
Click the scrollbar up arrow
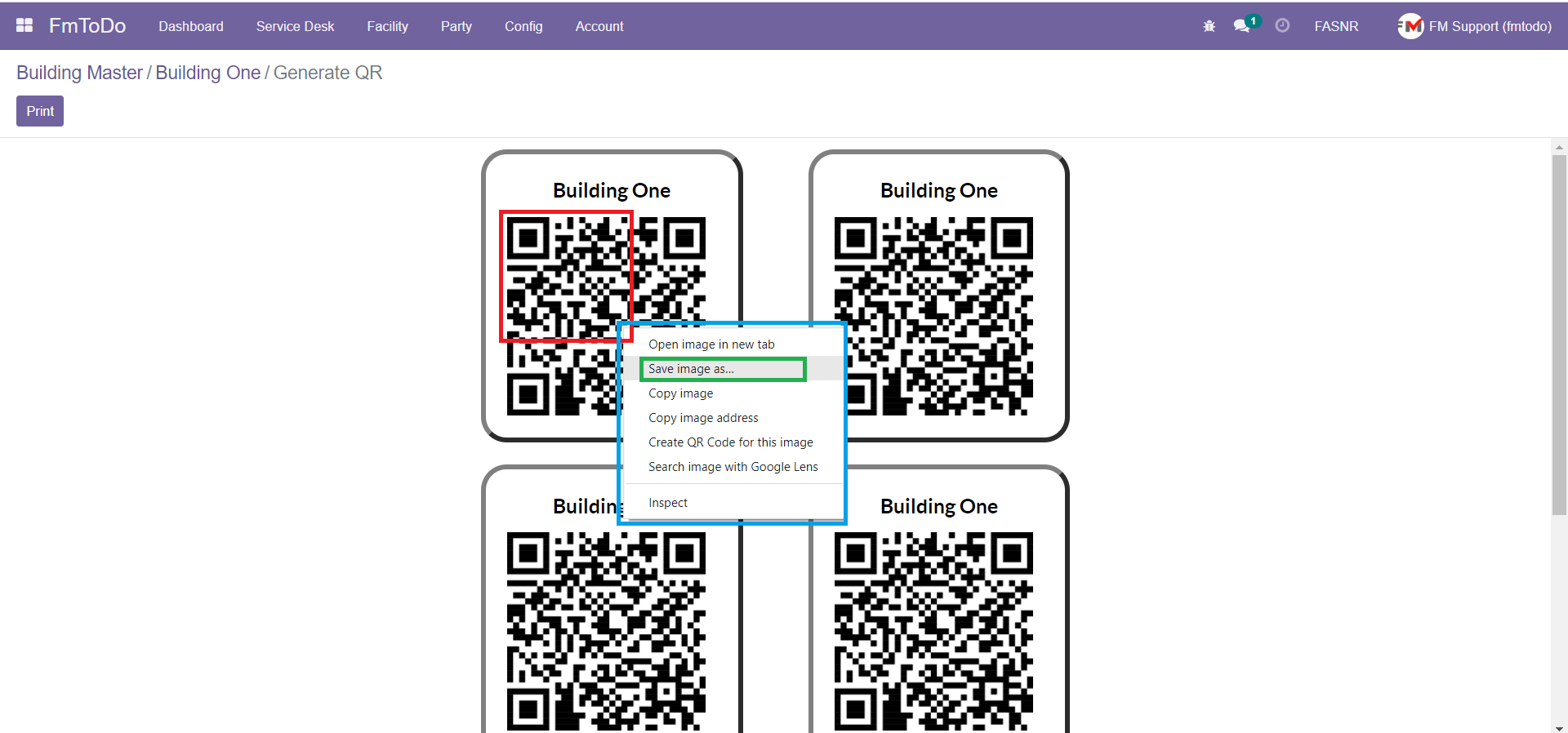[x=1559, y=148]
